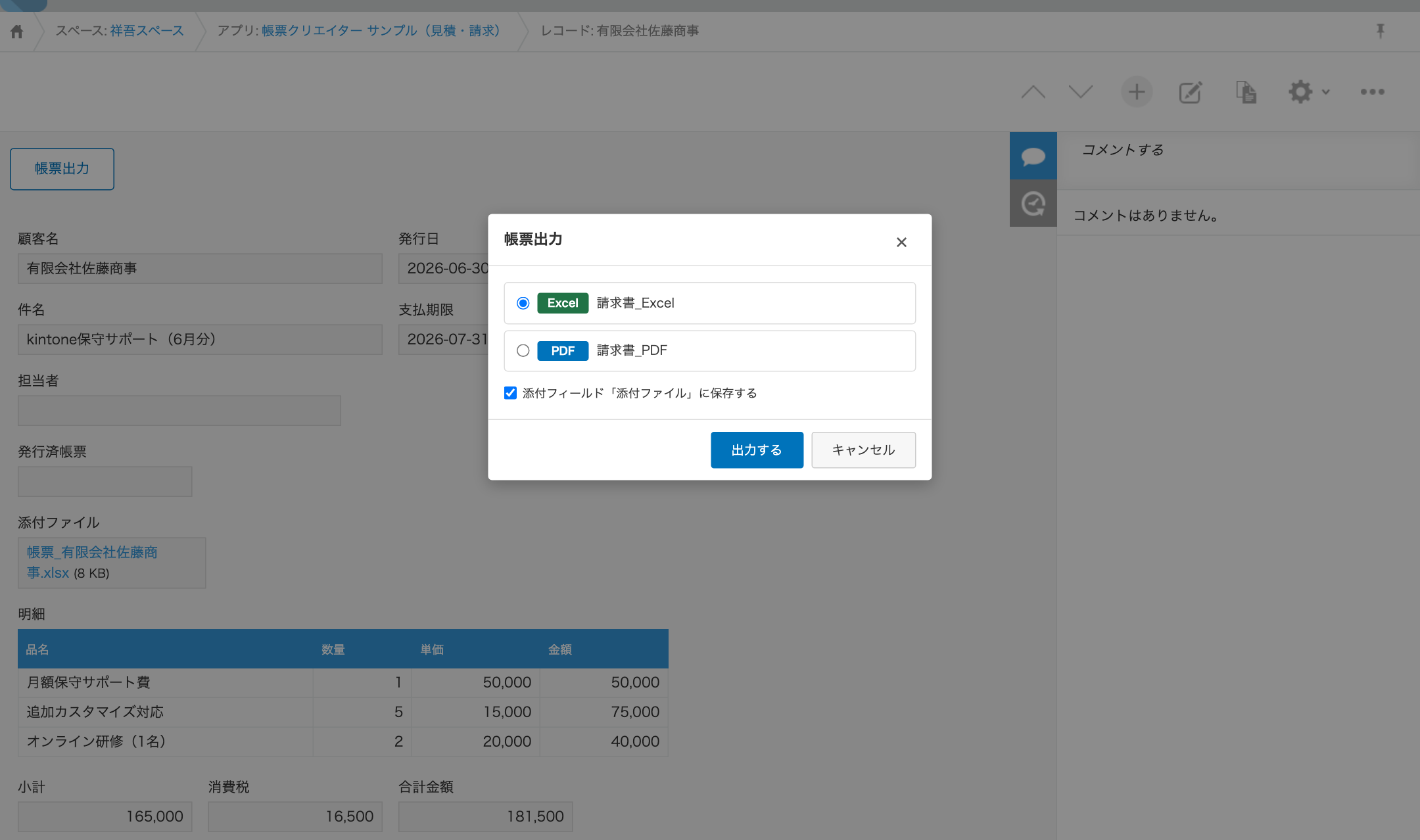Edit this record with pencil icon
Viewport: 1420px width, 840px height.
point(1191,92)
